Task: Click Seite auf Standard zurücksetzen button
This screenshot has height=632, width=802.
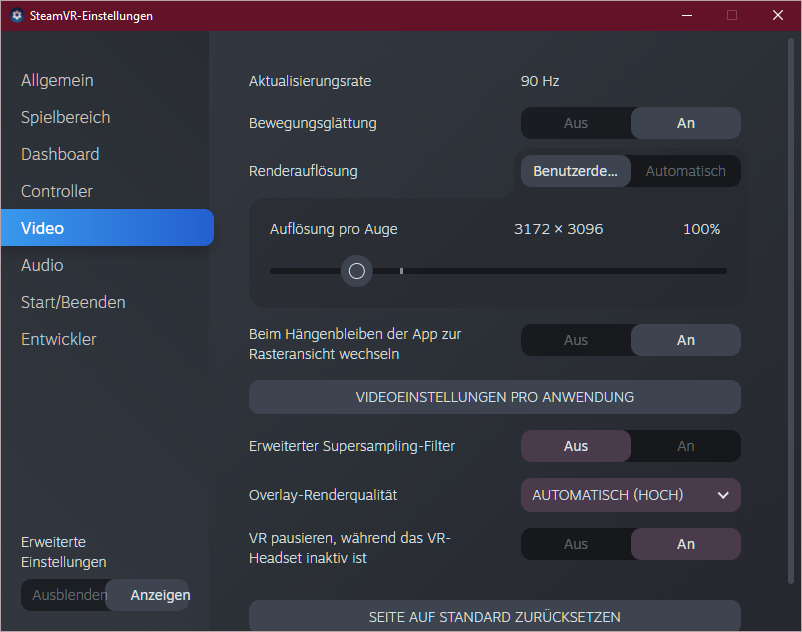Action: [x=495, y=616]
